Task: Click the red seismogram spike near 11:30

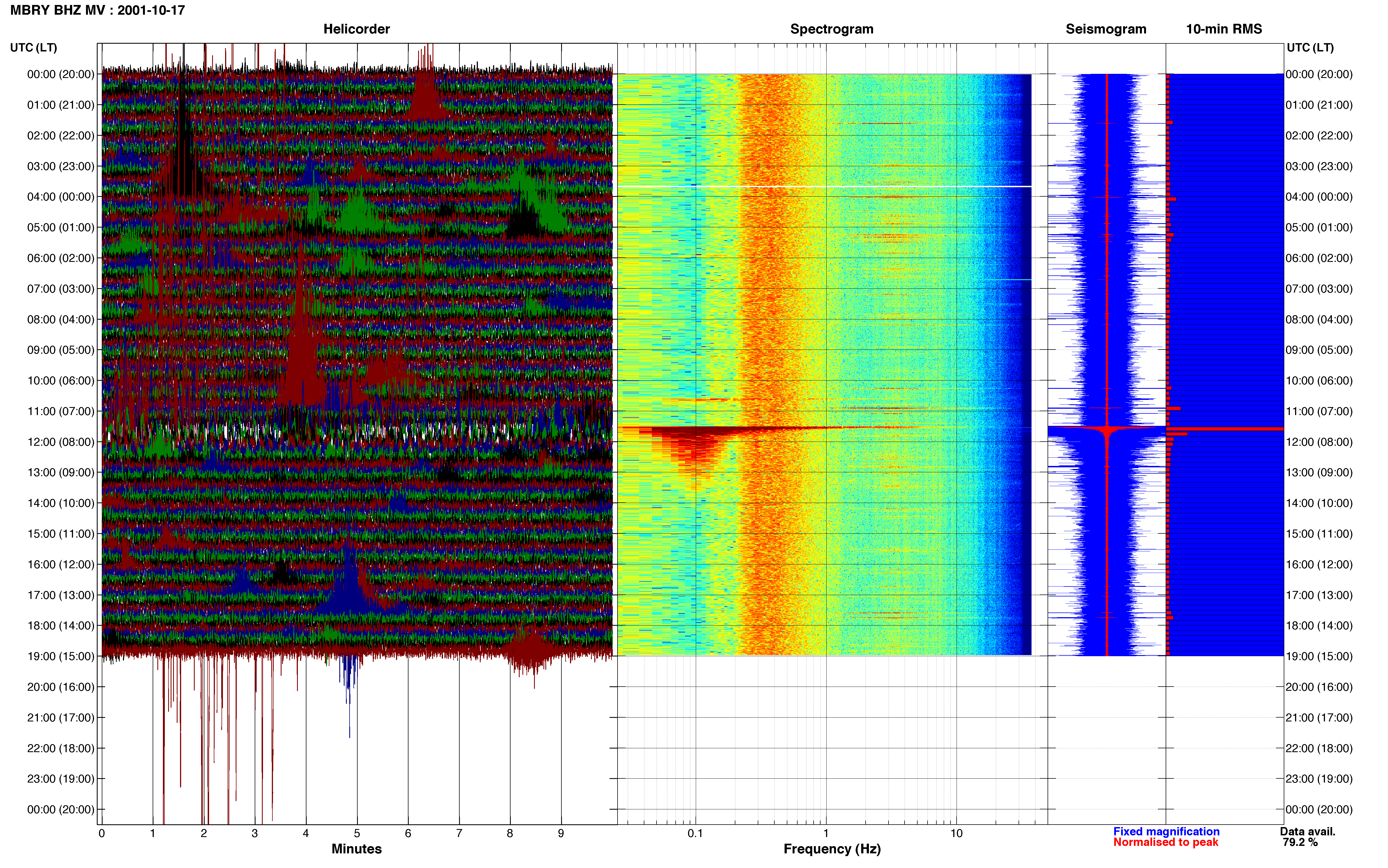Action: click(1107, 429)
